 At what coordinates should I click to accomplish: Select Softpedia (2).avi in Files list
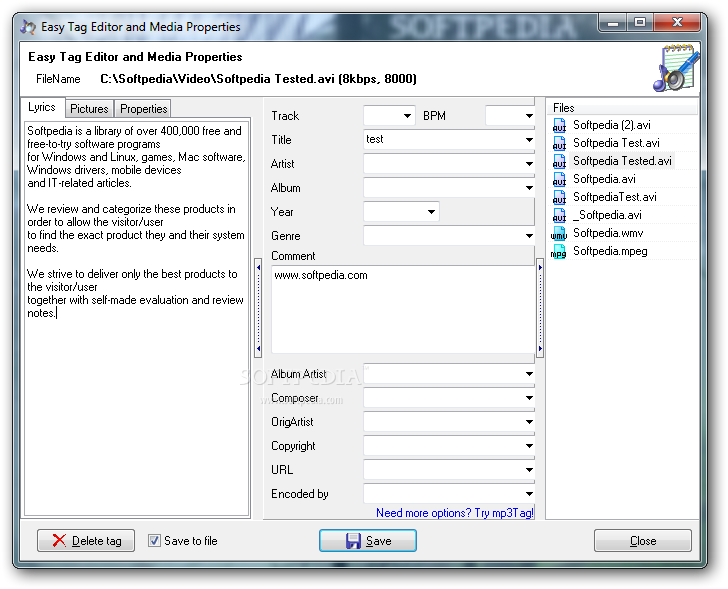[611, 125]
